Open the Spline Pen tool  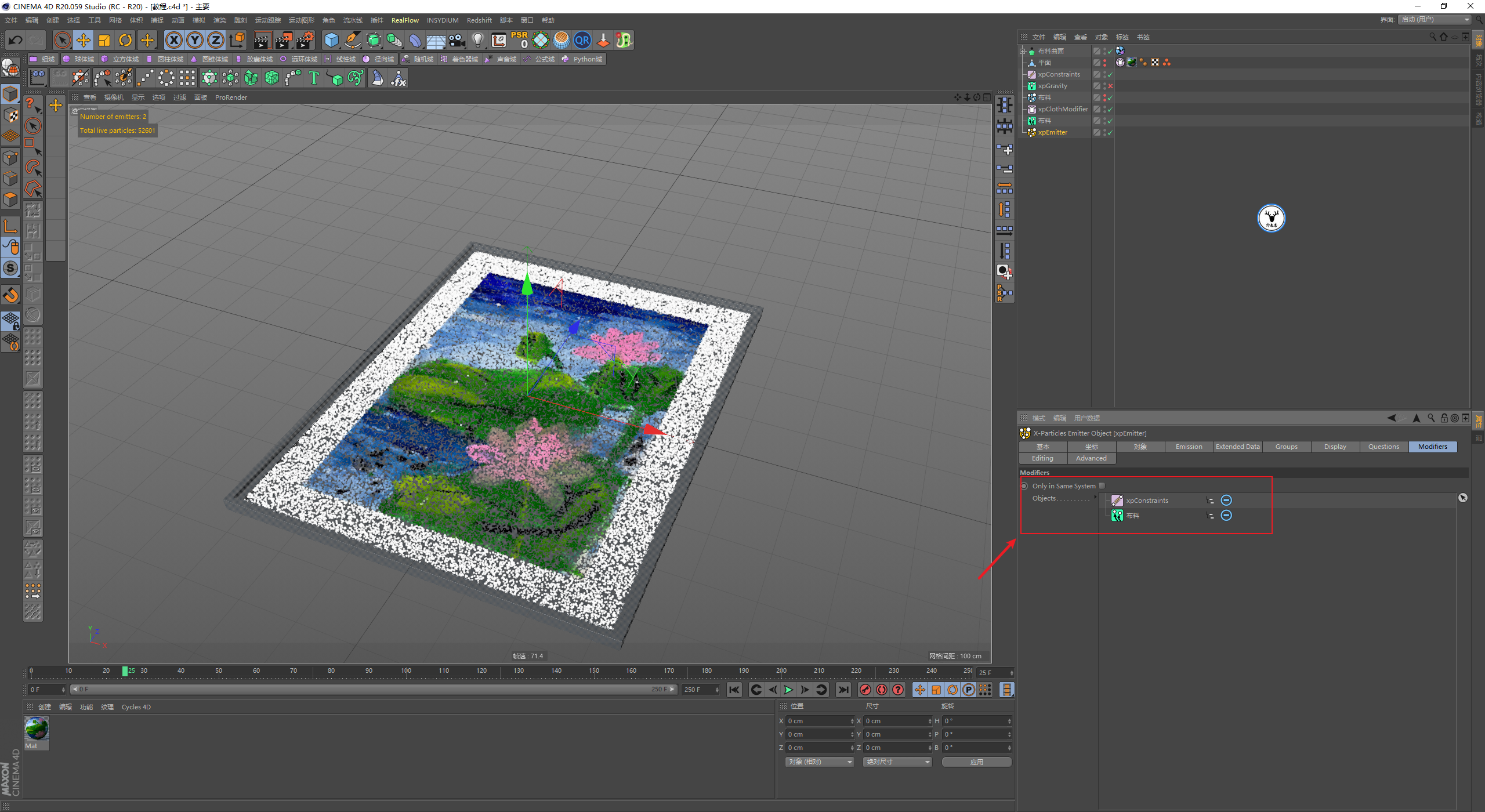pyautogui.click(x=353, y=40)
